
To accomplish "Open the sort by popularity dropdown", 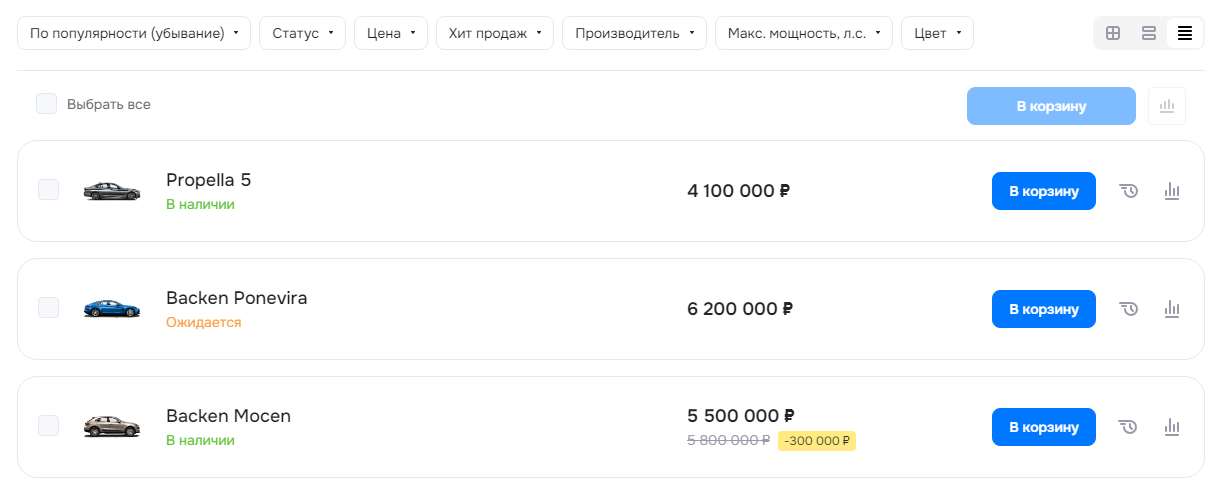I will (134, 33).
